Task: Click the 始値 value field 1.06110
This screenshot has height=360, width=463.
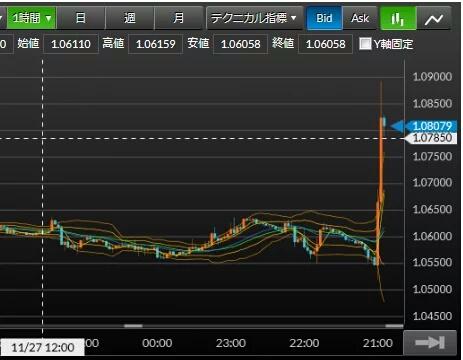Action: coord(71,44)
